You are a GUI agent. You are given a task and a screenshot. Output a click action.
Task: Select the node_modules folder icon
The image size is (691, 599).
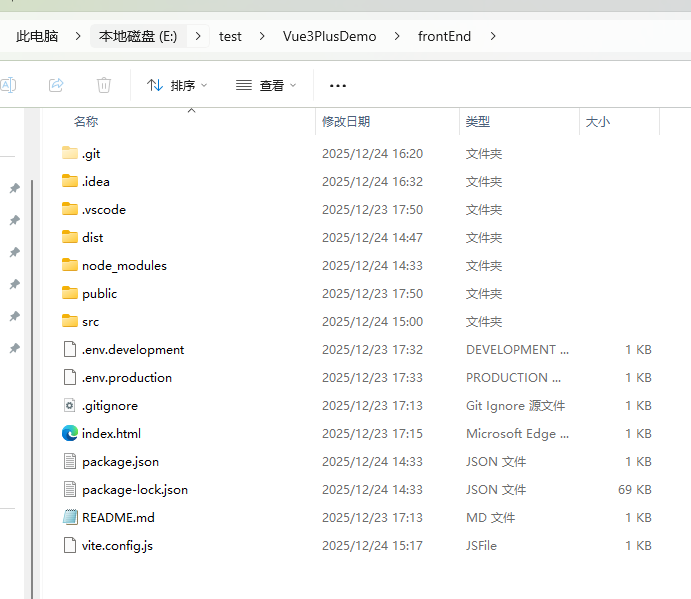[70, 265]
